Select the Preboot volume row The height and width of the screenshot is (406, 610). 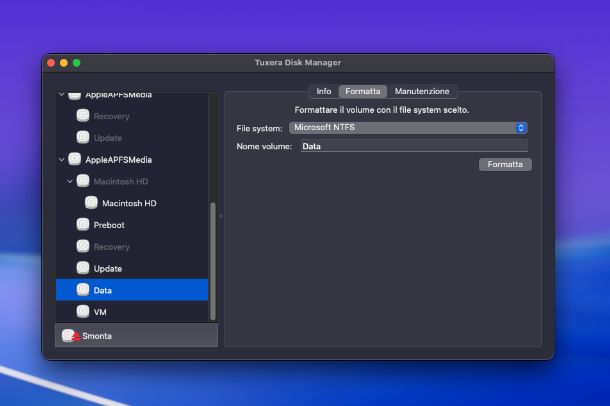[132, 224]
